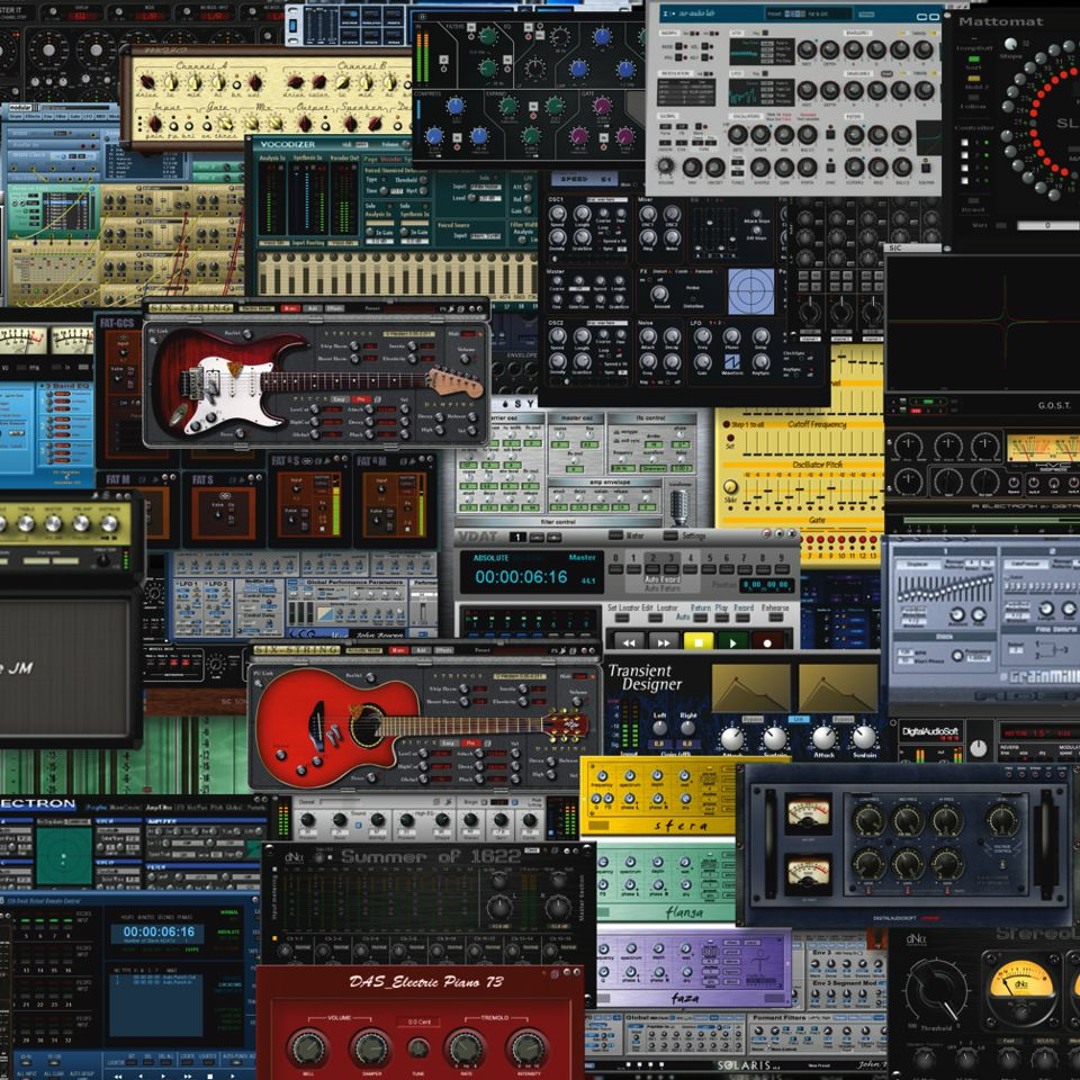Turn the sfera frequency knob
1080x1080 pixels.
[601, 778]
